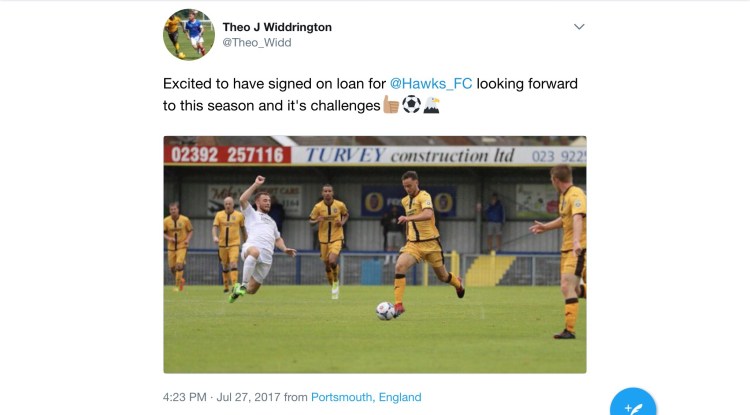Click the eagle emoji in tweet

(431, 104)
